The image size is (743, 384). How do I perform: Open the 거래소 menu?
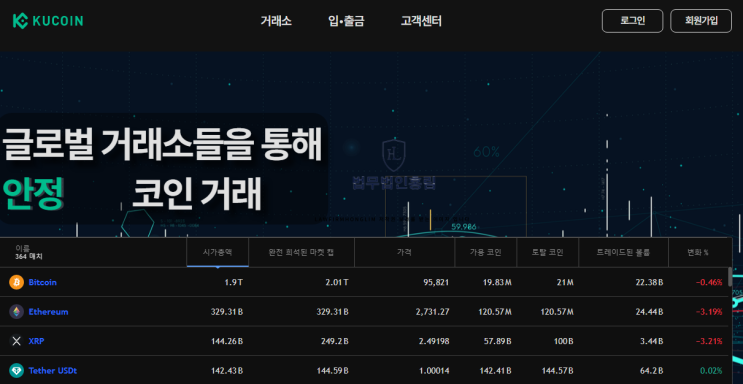[276, 21]
